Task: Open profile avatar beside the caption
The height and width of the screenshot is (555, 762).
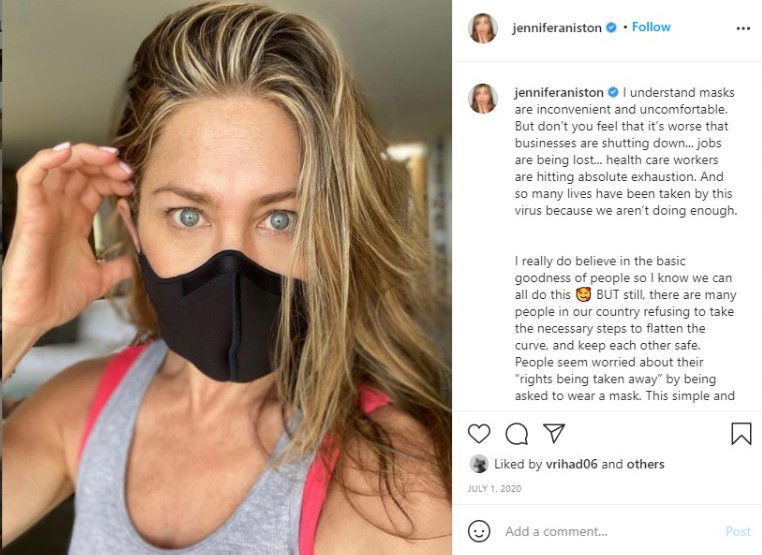Action: [483, 98]
